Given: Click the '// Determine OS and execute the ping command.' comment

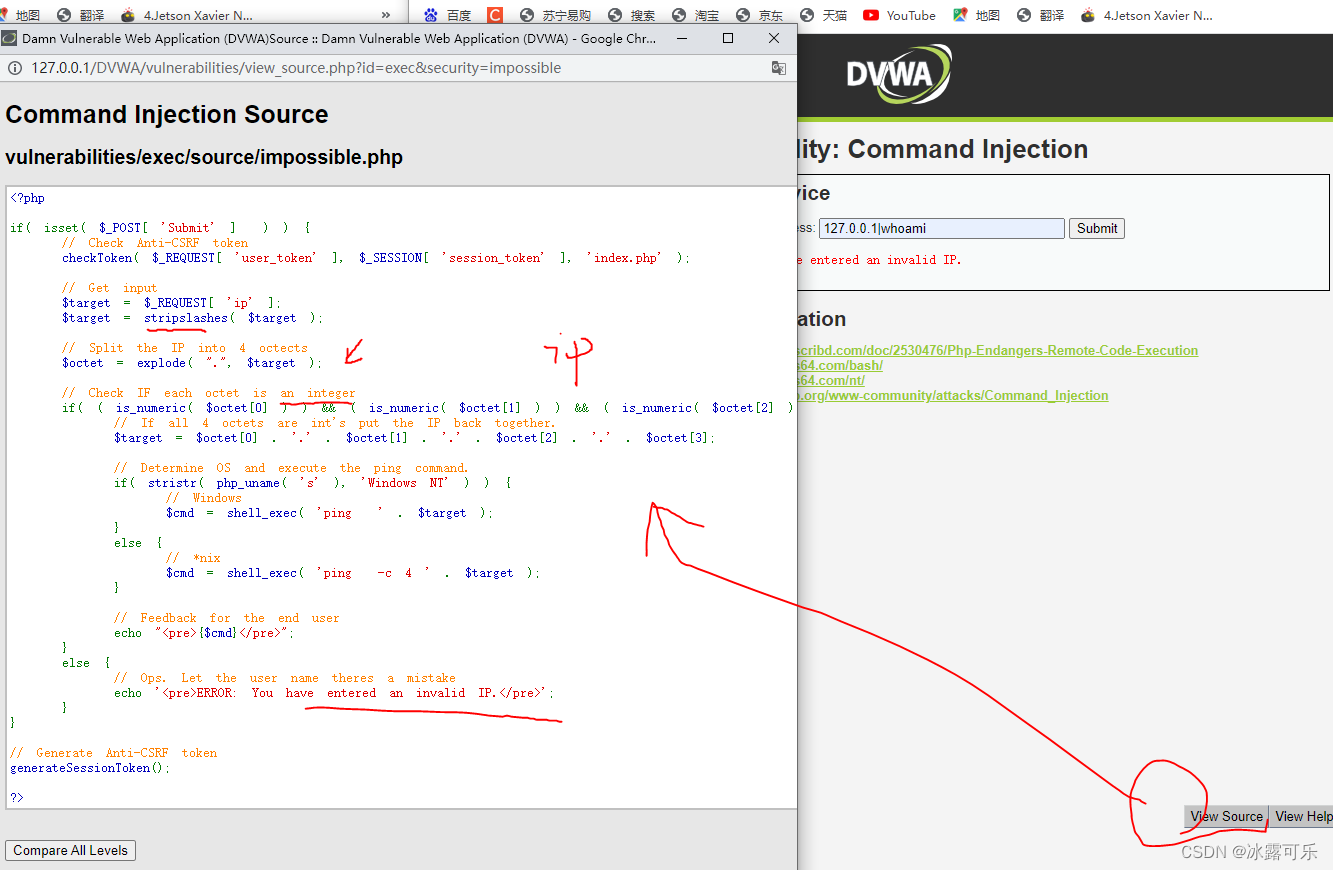Looking at the screenshot, I should coord(291,468).
